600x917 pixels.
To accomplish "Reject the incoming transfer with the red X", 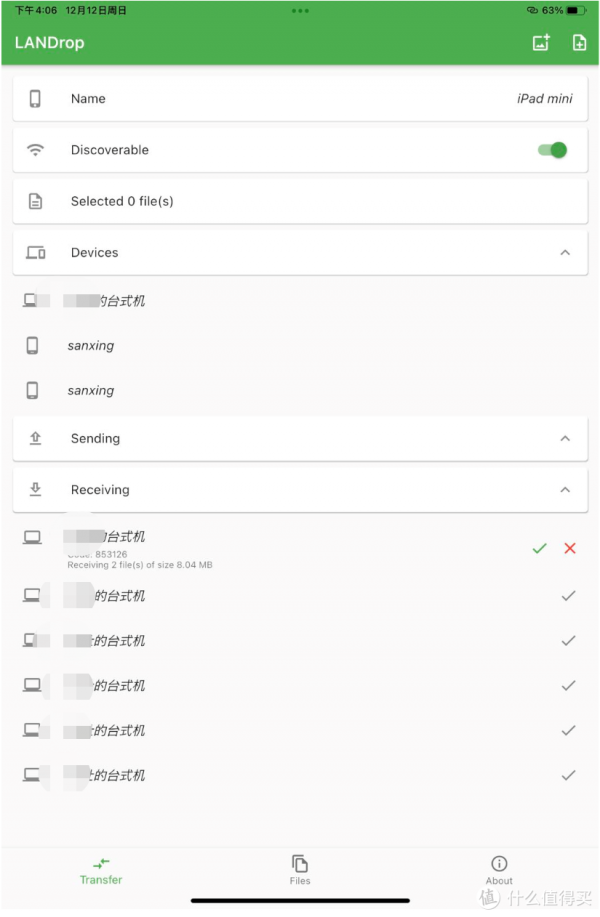I will point(568,548).
